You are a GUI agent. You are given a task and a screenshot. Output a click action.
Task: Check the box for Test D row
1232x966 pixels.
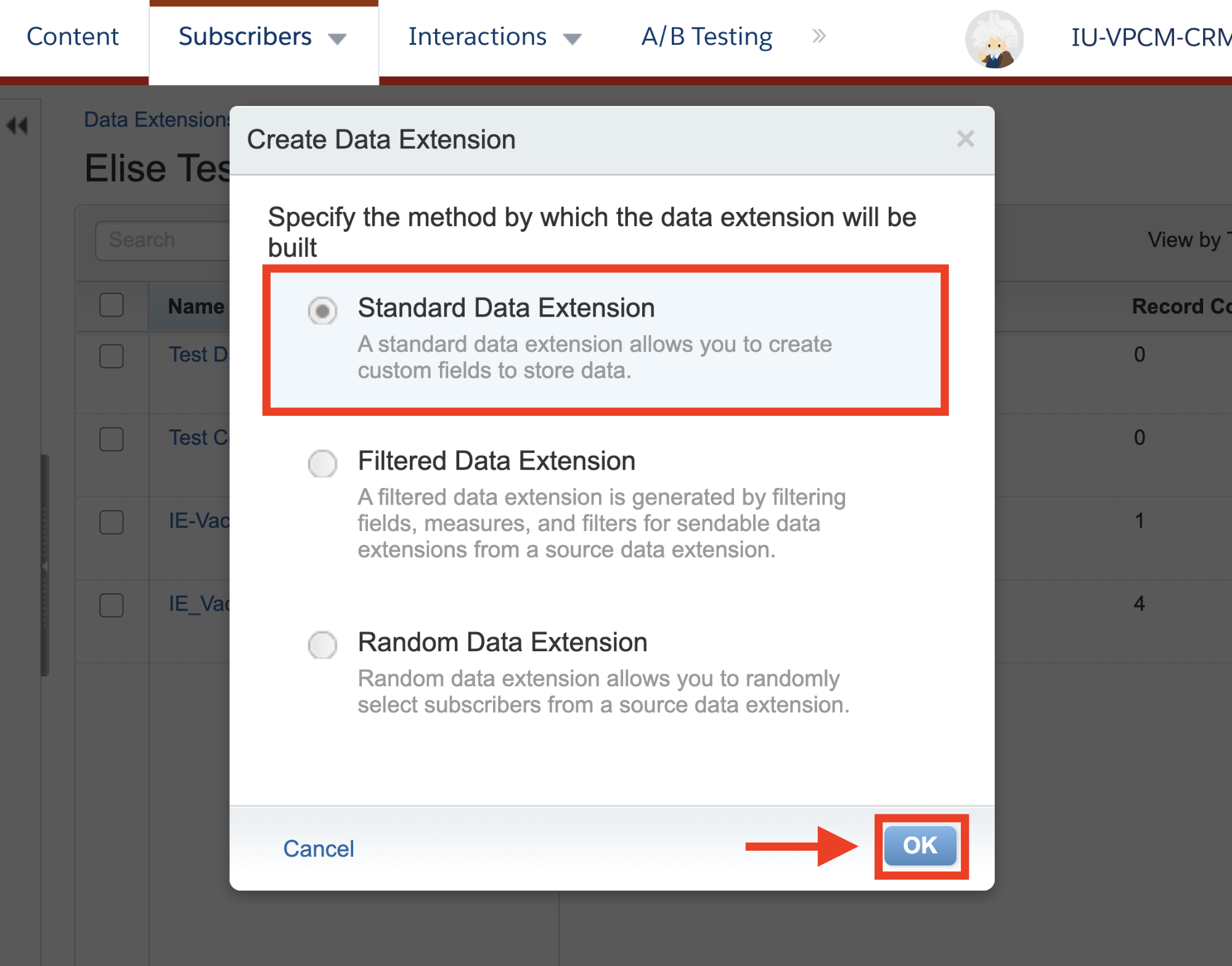112,355
